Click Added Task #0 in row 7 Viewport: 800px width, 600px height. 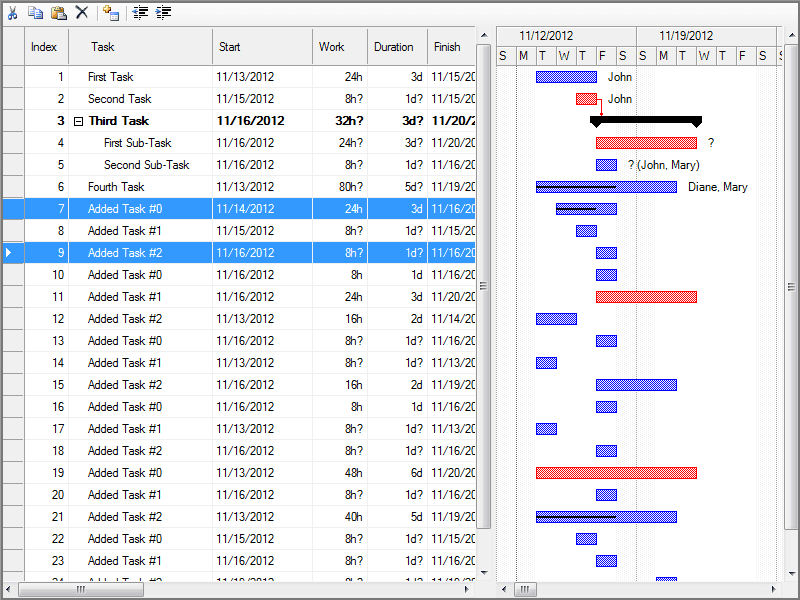(x=140, y=209)
